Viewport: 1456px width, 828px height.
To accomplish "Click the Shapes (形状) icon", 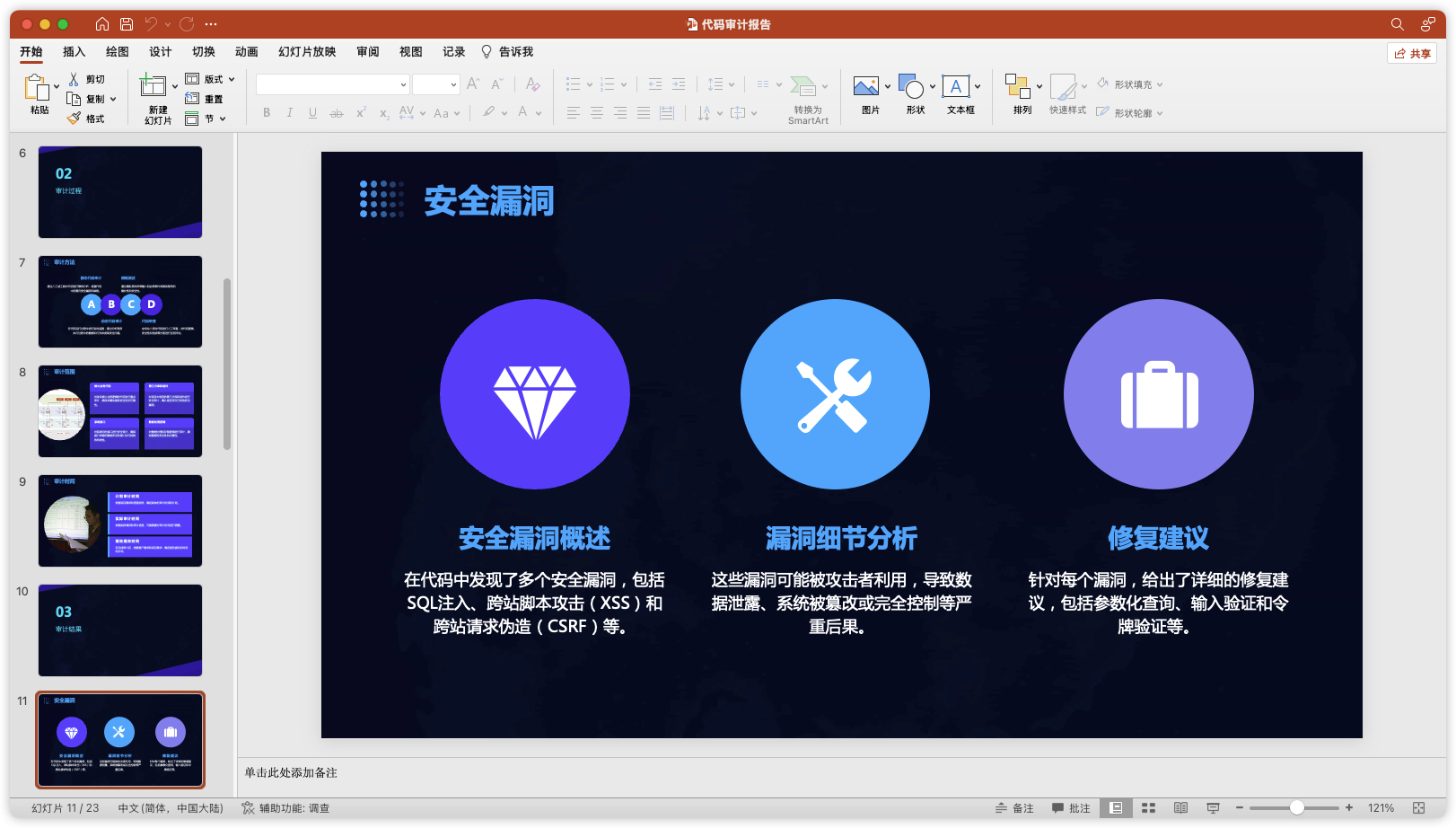I will tap(910, 87).
